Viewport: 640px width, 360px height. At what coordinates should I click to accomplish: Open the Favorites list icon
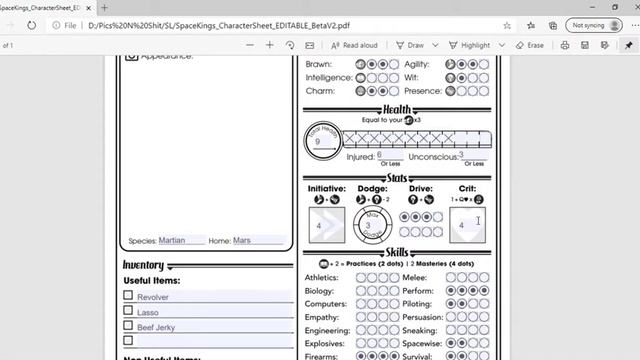[531, 26]
